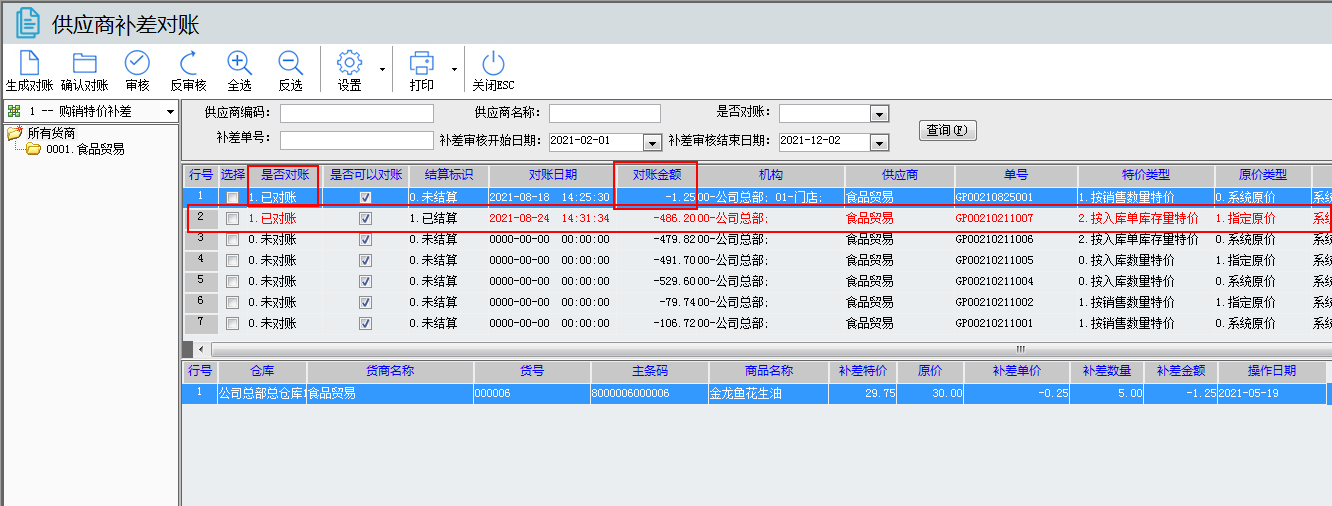Screen dimensions: 1332x506
Task: Click the 反选 invert selection icon
Action: pos(290,63)
